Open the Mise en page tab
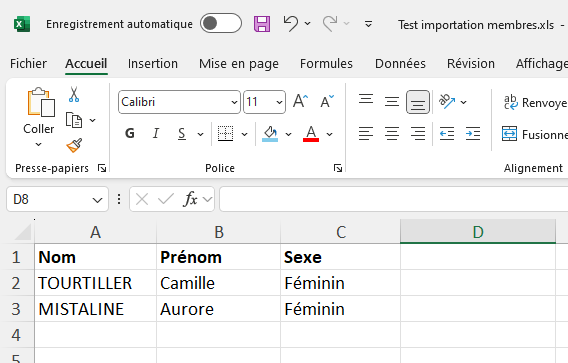The image size is (568, 363). [x=239, y=64]
